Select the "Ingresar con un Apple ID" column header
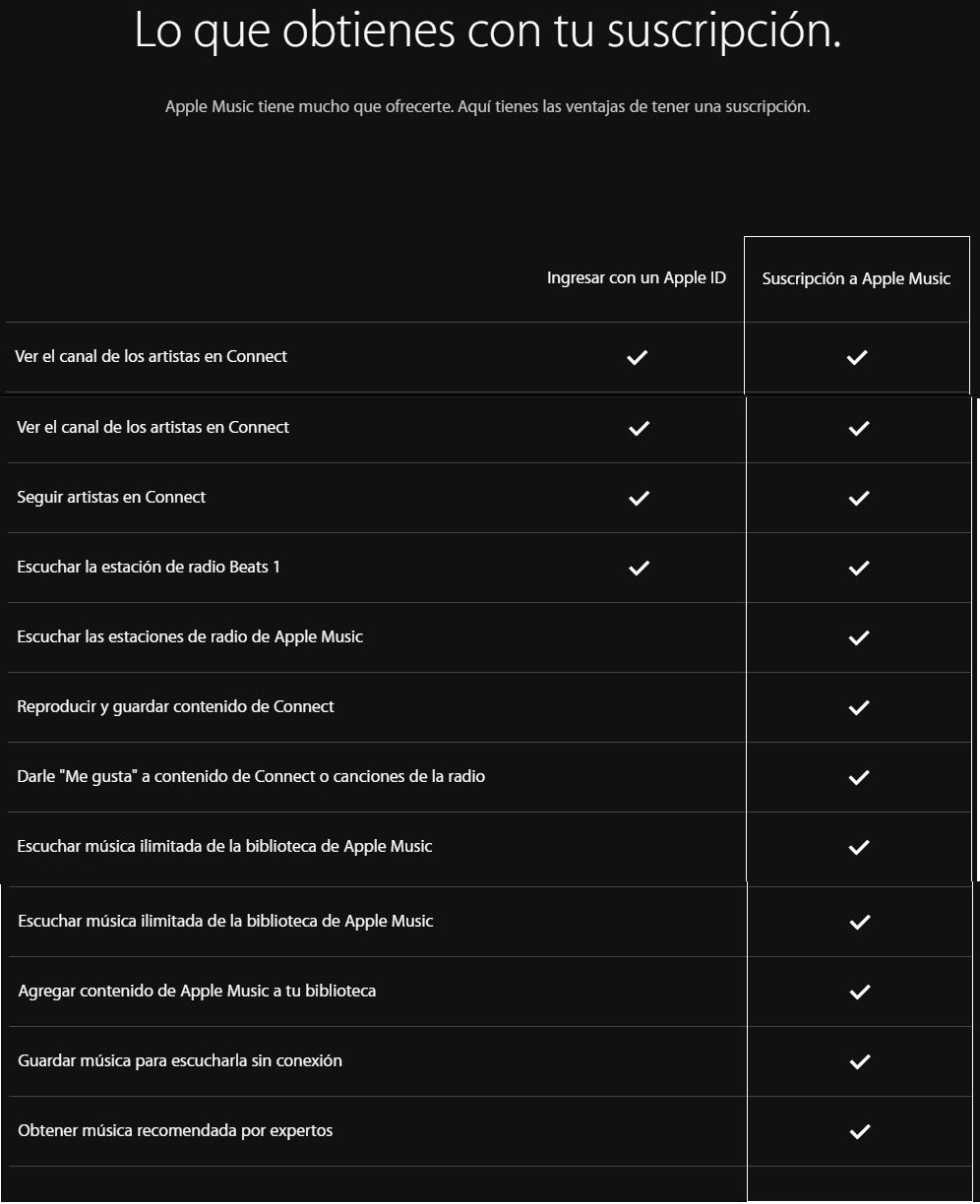This screenshot has height=1204, width=980. pos(637,278)
